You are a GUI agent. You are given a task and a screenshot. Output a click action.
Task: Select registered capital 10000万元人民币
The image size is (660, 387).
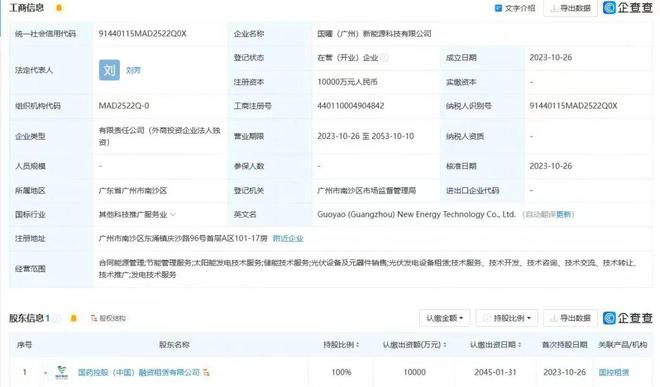click(x=347, y=82)
